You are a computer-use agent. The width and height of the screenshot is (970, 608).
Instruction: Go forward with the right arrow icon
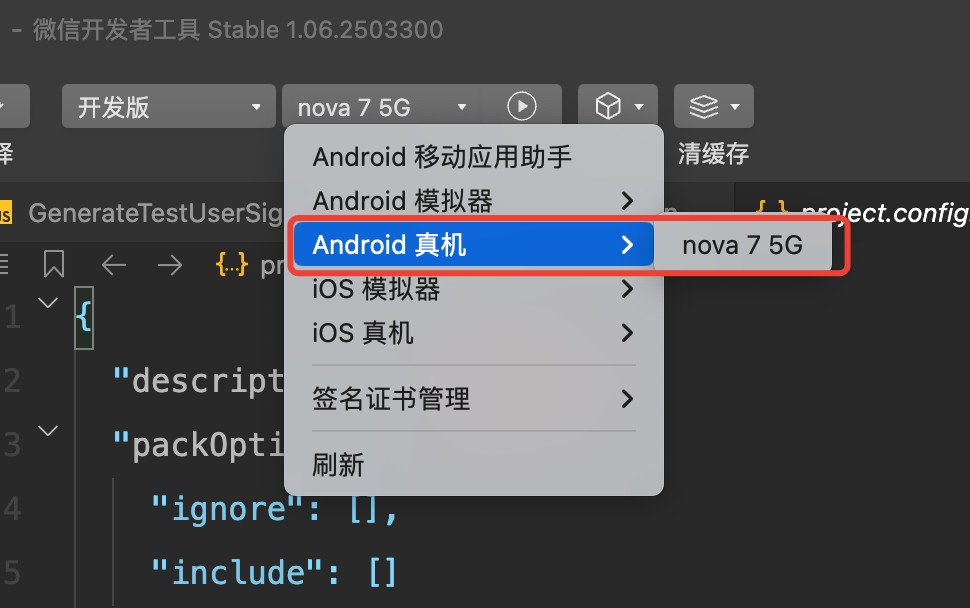click(x=170, y=265)
